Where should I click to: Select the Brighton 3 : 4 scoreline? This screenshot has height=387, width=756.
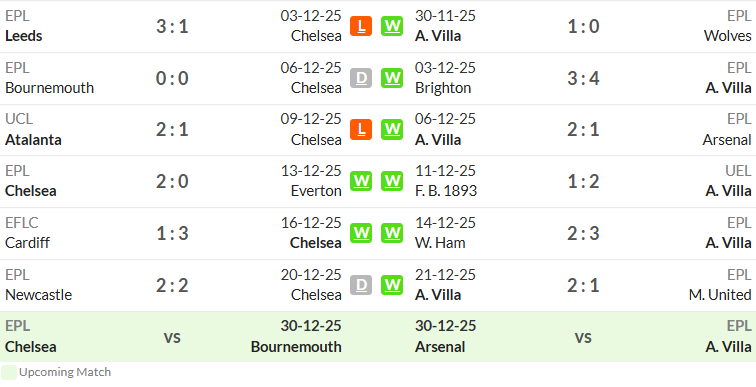[x=583, y=78]
